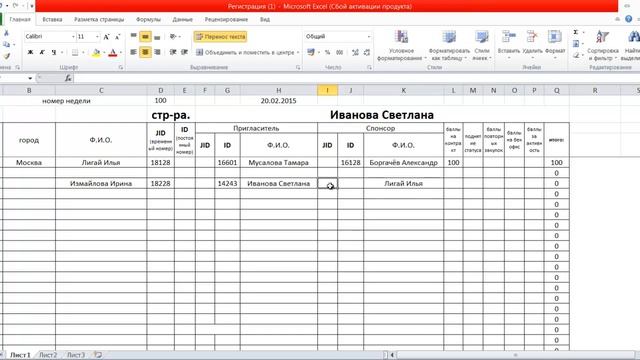The width and height of the screenshot is (640, 360).
Task: Open Excel help question mark icon
Action: (629, 19)
